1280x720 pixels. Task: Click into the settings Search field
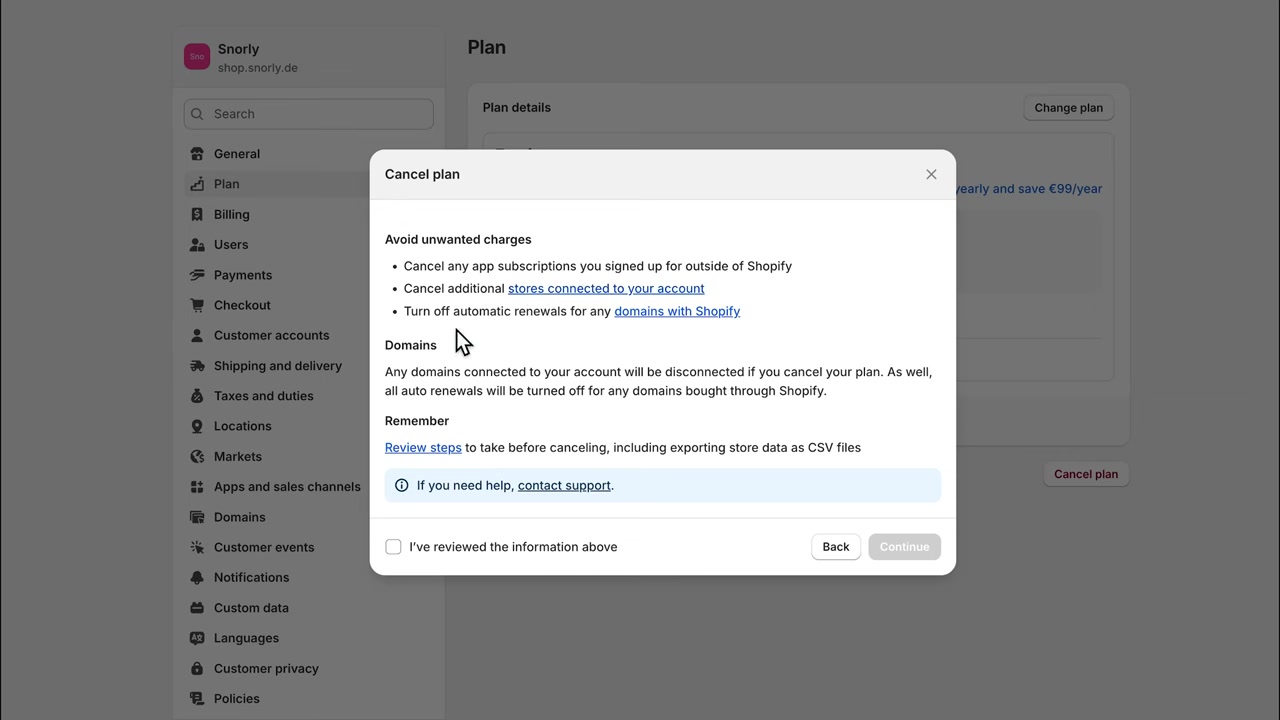[309, 114]
